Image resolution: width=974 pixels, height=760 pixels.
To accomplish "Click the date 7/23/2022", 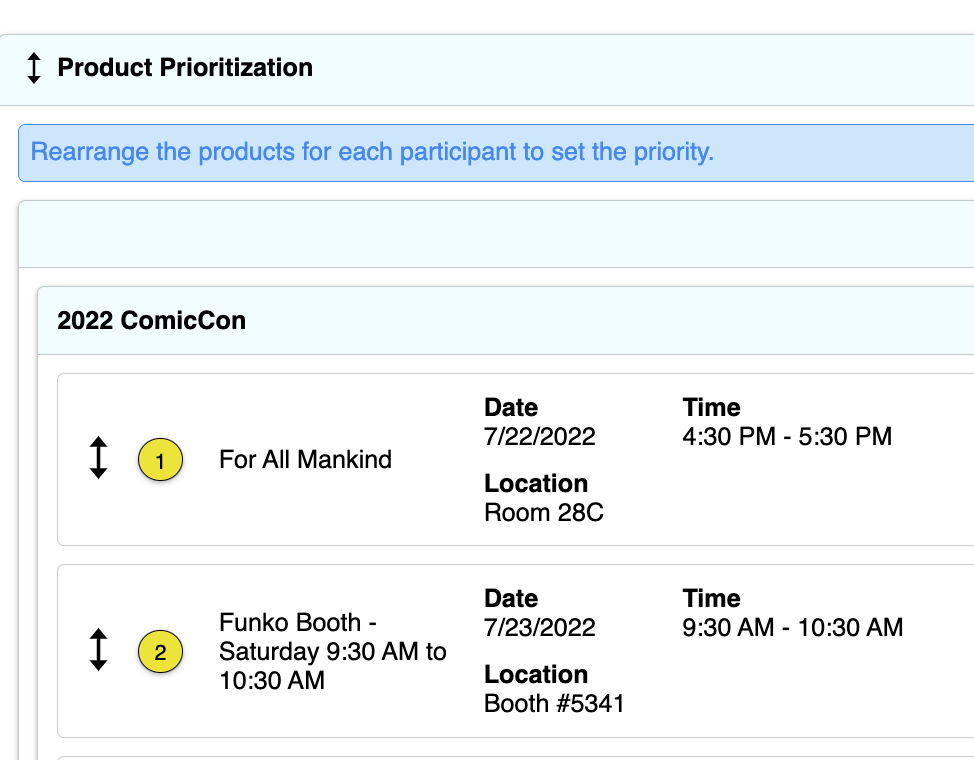I will (x=540, y=627).
